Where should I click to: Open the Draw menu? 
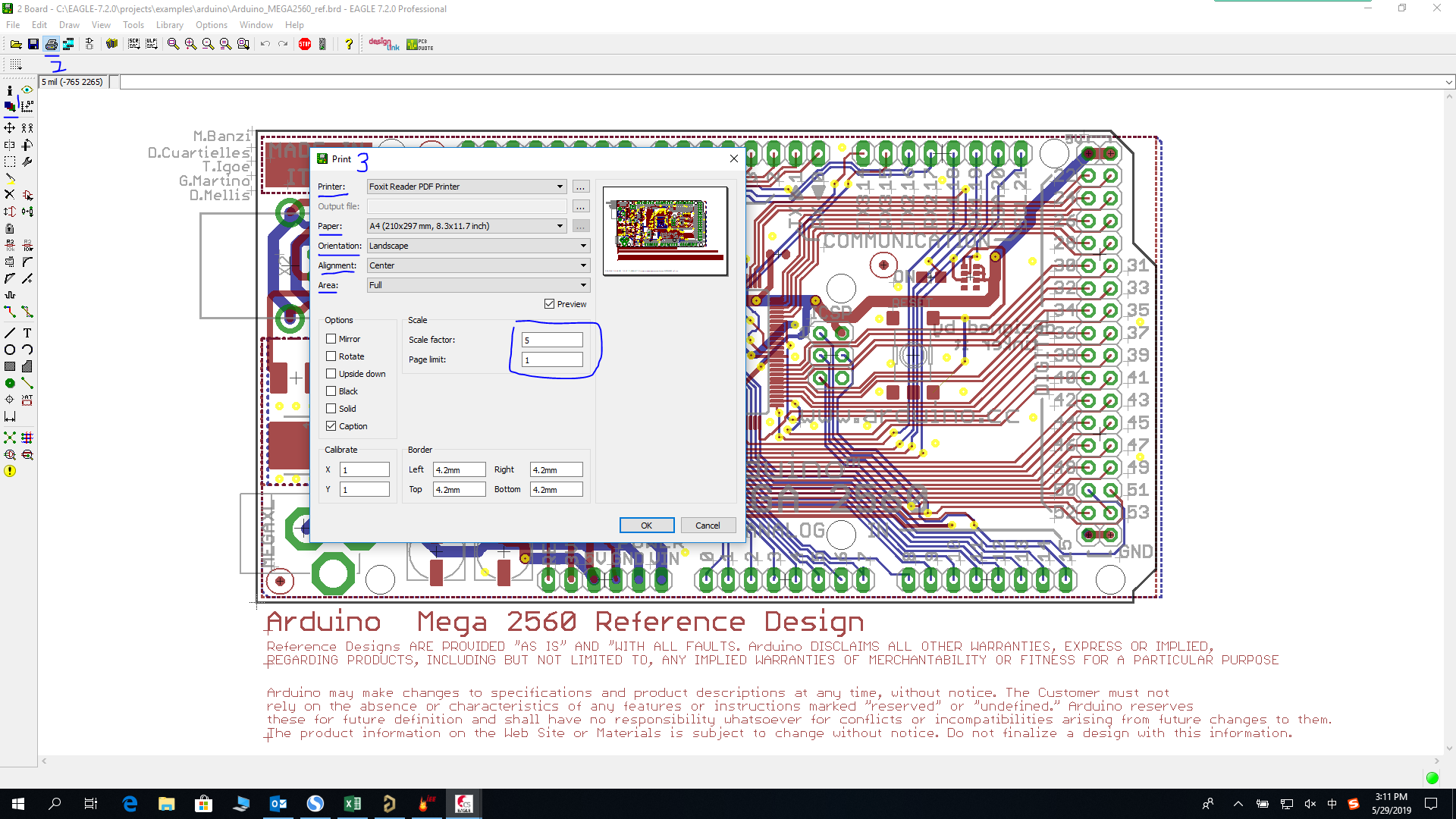click(x=69, y=25)
